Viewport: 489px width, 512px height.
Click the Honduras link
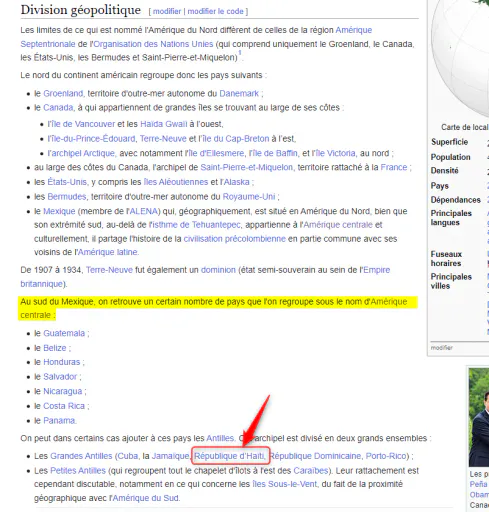click(x=62, y=362)
